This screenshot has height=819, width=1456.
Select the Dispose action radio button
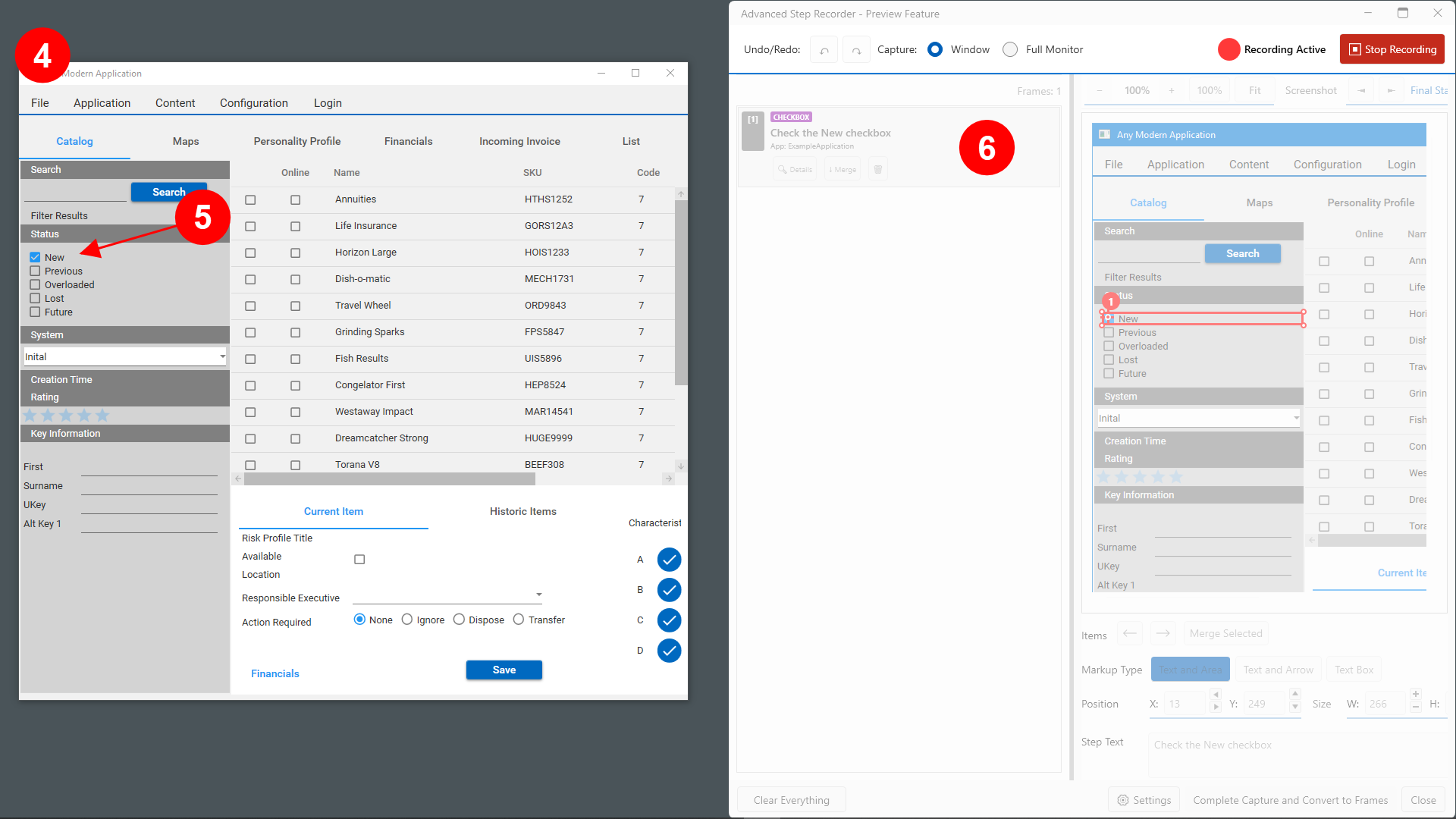point(459,620)
